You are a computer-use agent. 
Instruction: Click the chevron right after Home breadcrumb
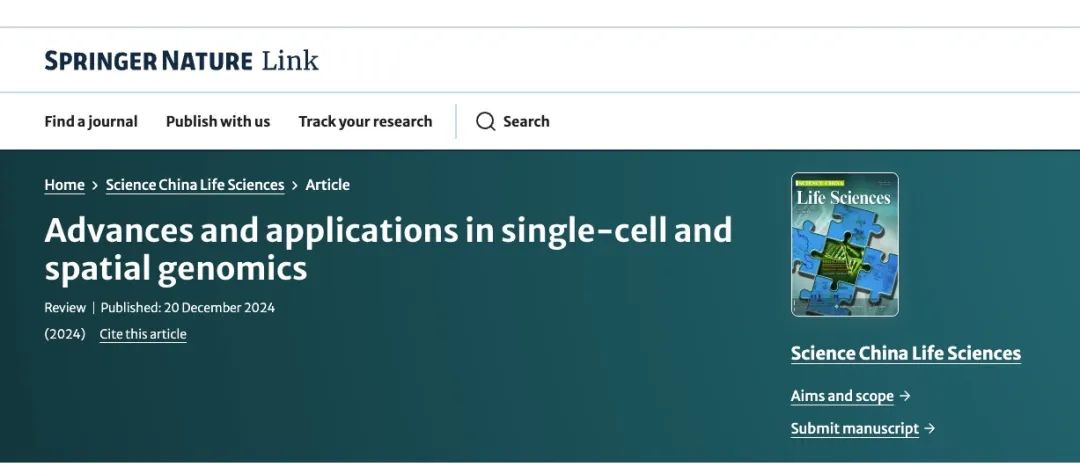point(95,185)
